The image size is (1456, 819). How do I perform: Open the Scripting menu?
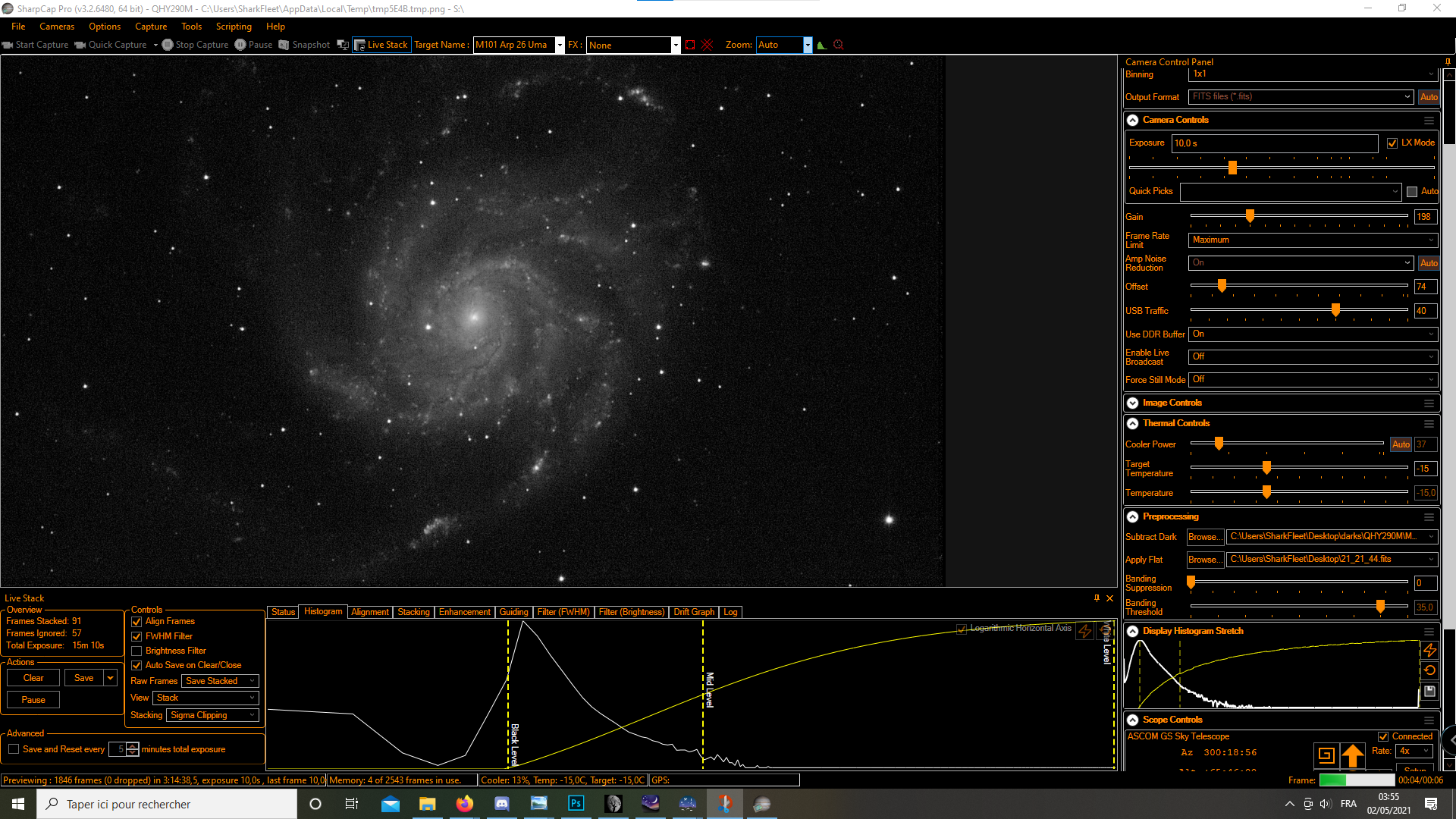coord(234,27)
